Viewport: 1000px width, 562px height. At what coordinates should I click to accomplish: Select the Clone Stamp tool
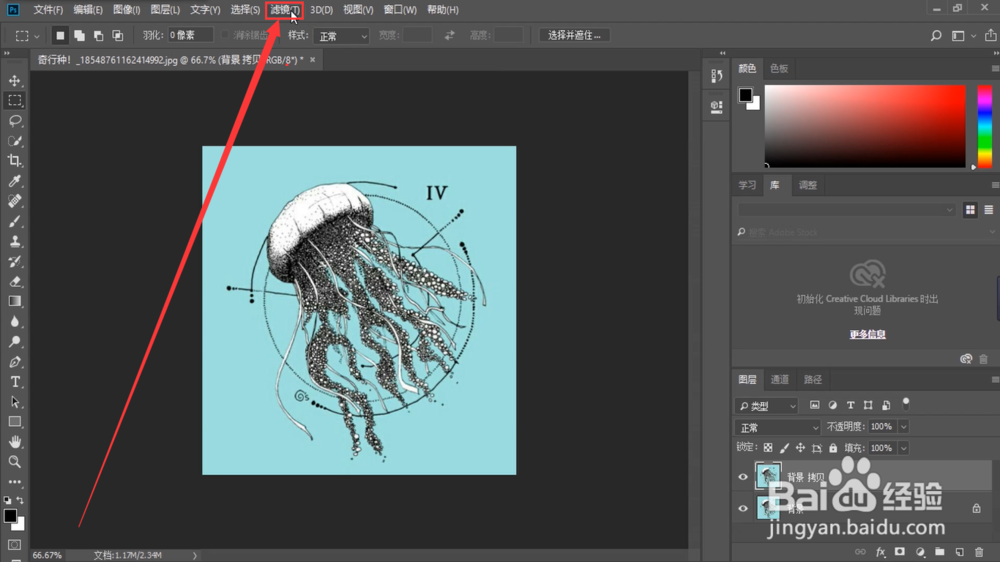(x=15, y=241)
